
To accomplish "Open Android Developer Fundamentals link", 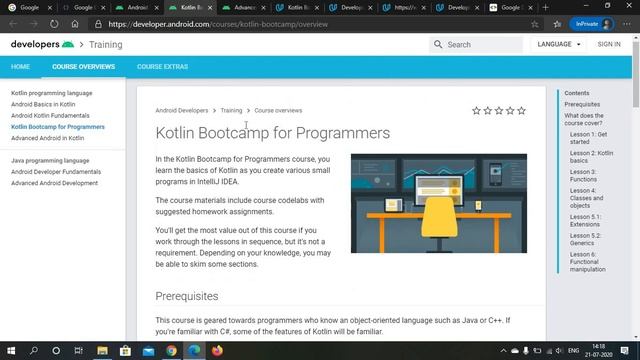I will click(x=56, y=172).
